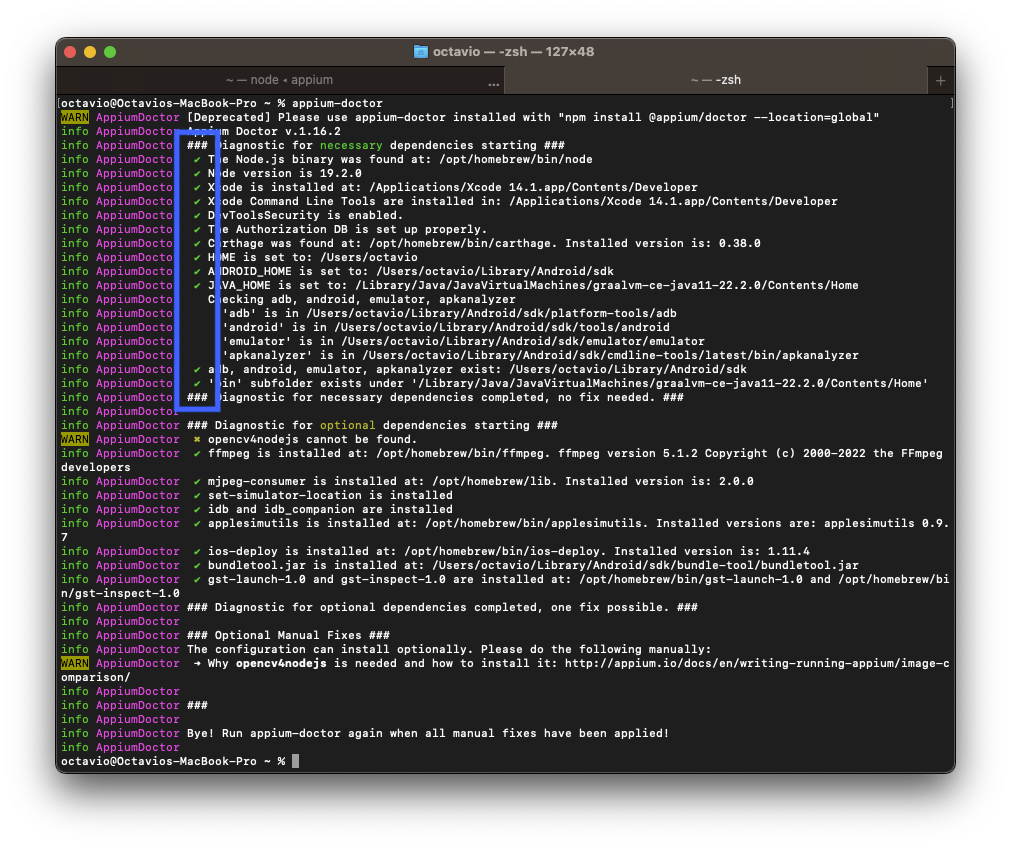Click the green check beside ffmpeg line

click(x=197, y=454)
